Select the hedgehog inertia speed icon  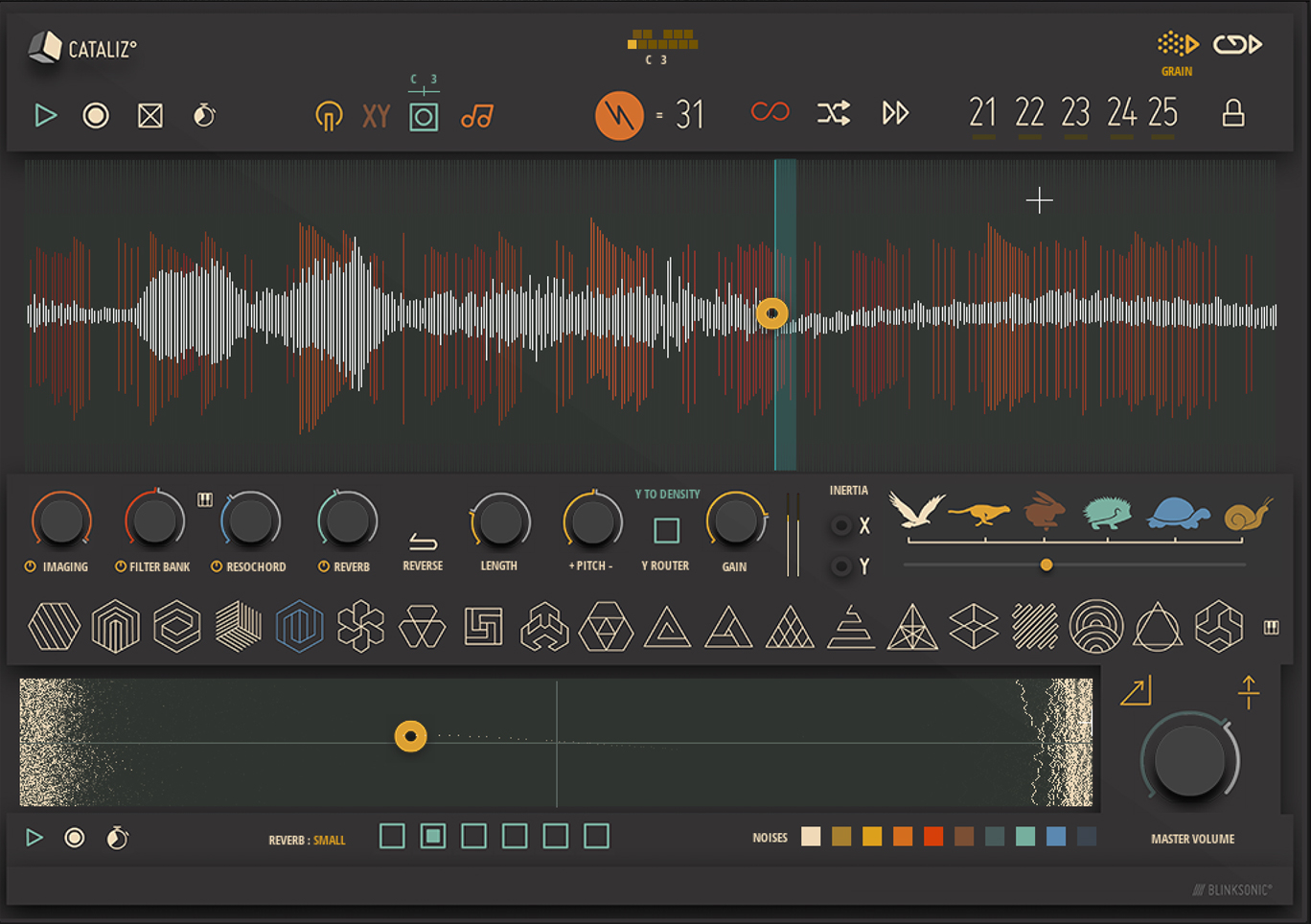tap(1107, 514)
